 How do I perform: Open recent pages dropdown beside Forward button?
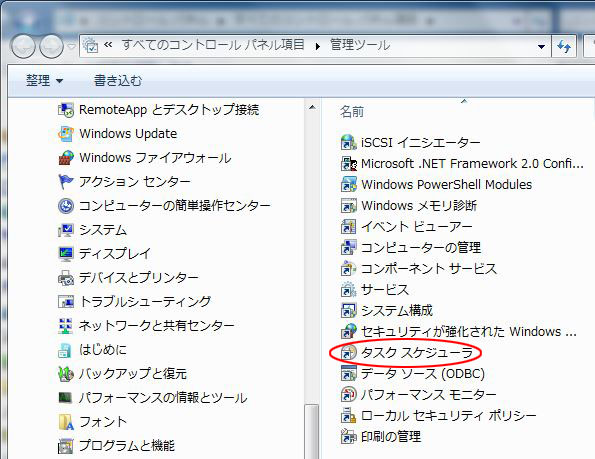point(71,46)
